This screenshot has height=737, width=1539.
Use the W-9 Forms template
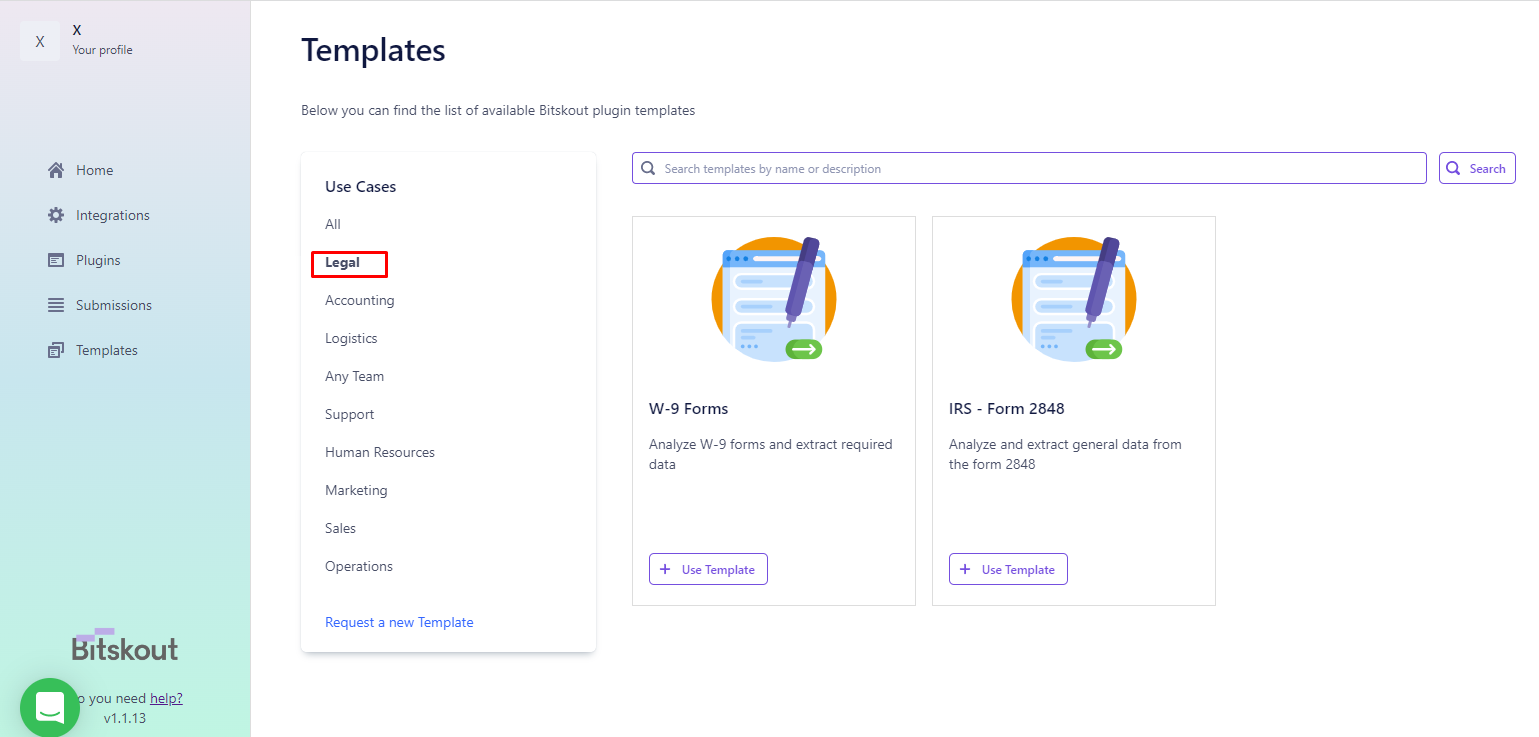(708, 569)
